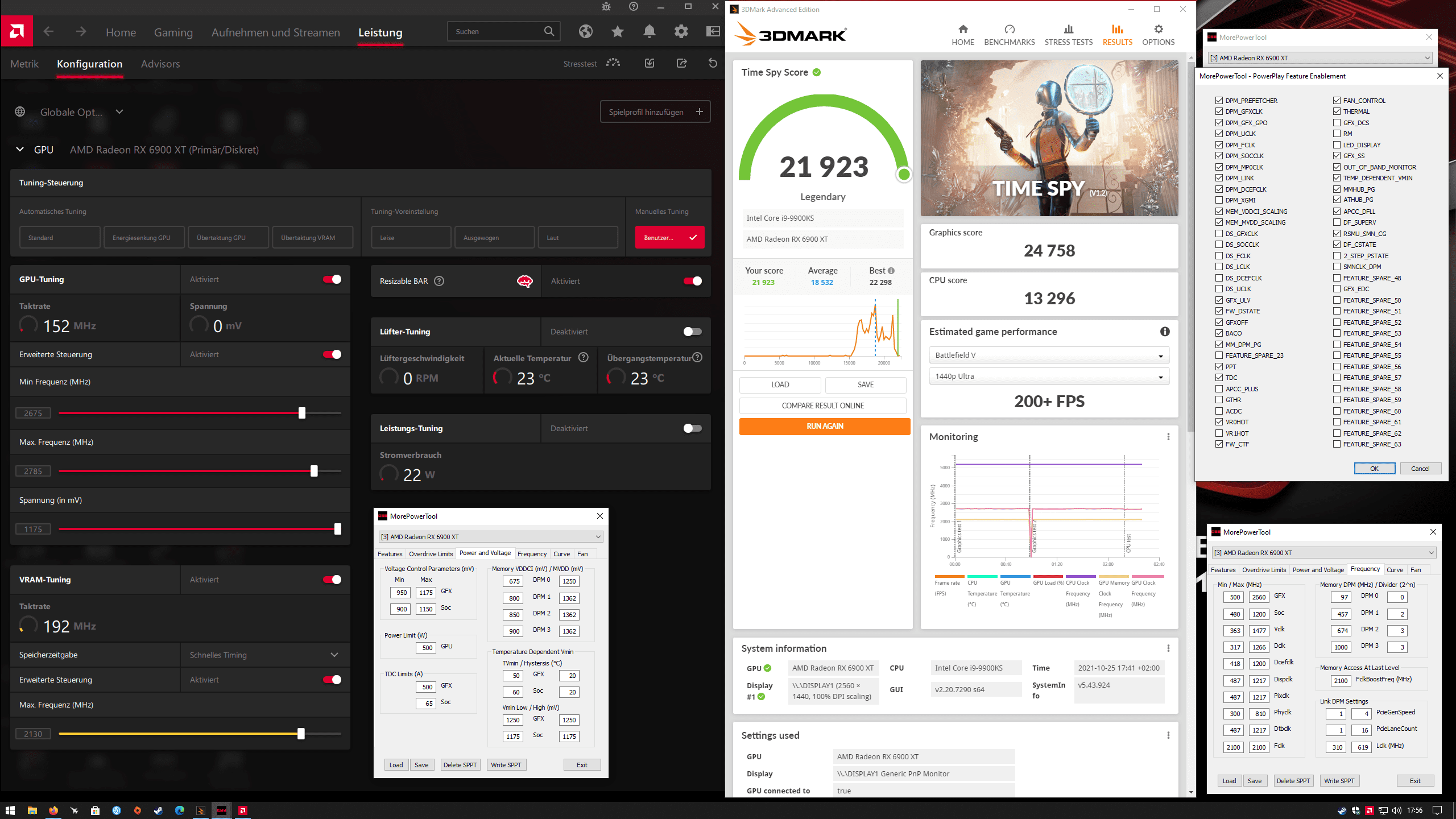This screenshot has height=819, width=1456.
Task: Open AMD favorites star icon
Action: pyautogui.click(x=618, y=32)
